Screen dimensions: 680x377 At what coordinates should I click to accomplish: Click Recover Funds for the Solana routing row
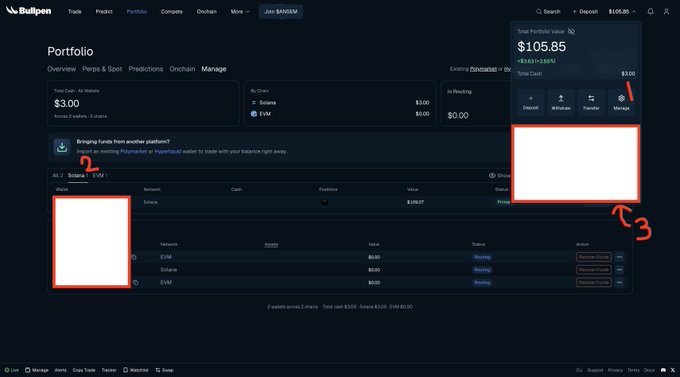click(x=594, y=270)
